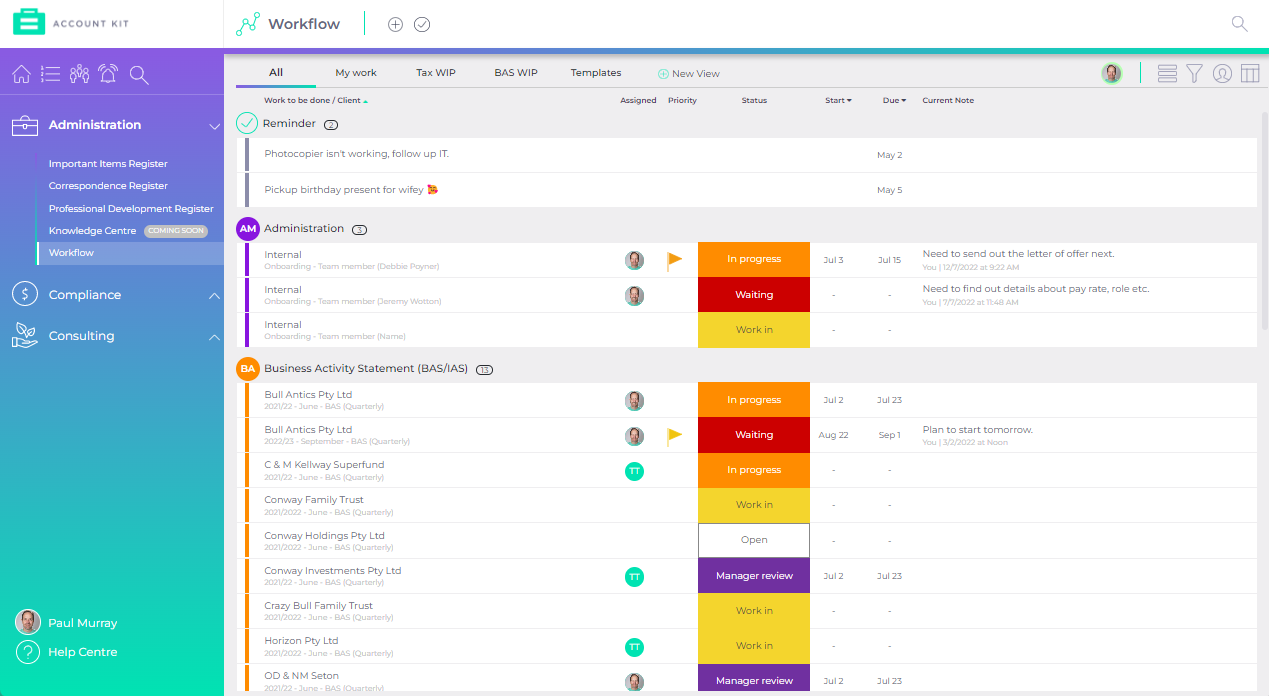
Task: Click the plus icon beside the Workflow title
Action: (394, 23)
